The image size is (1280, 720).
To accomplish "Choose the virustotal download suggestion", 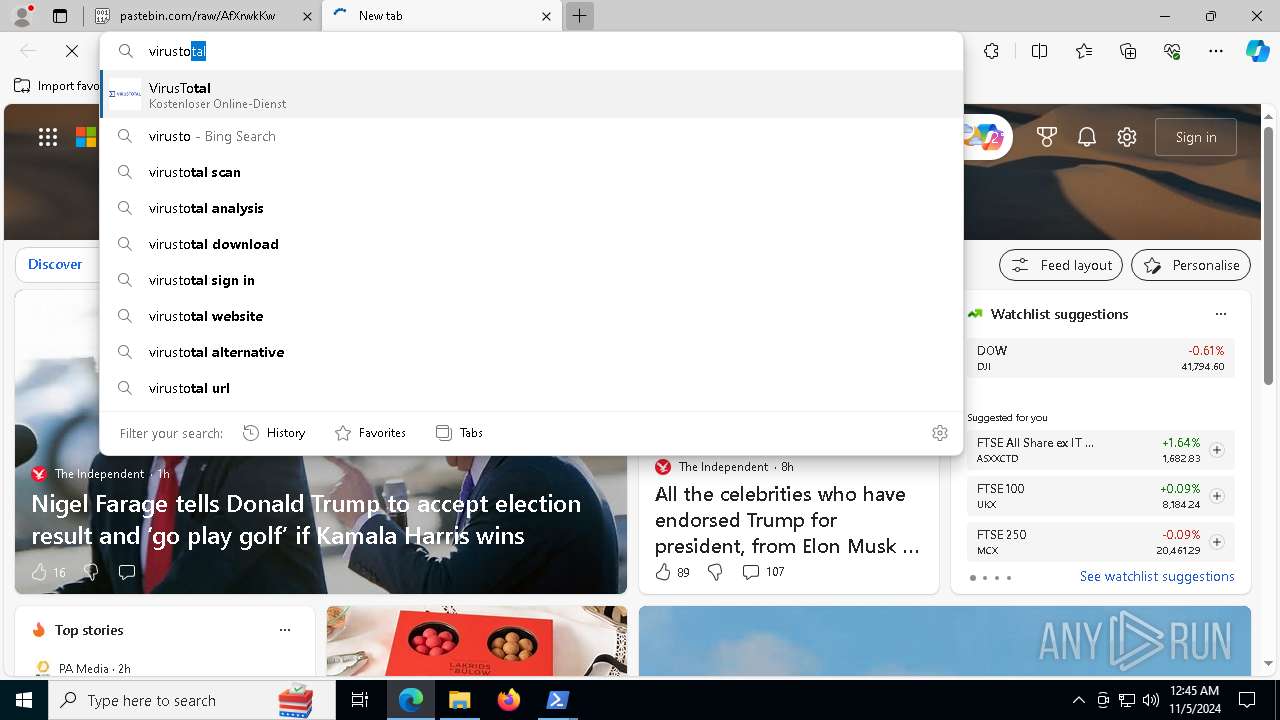I will [x=531, y=244].
